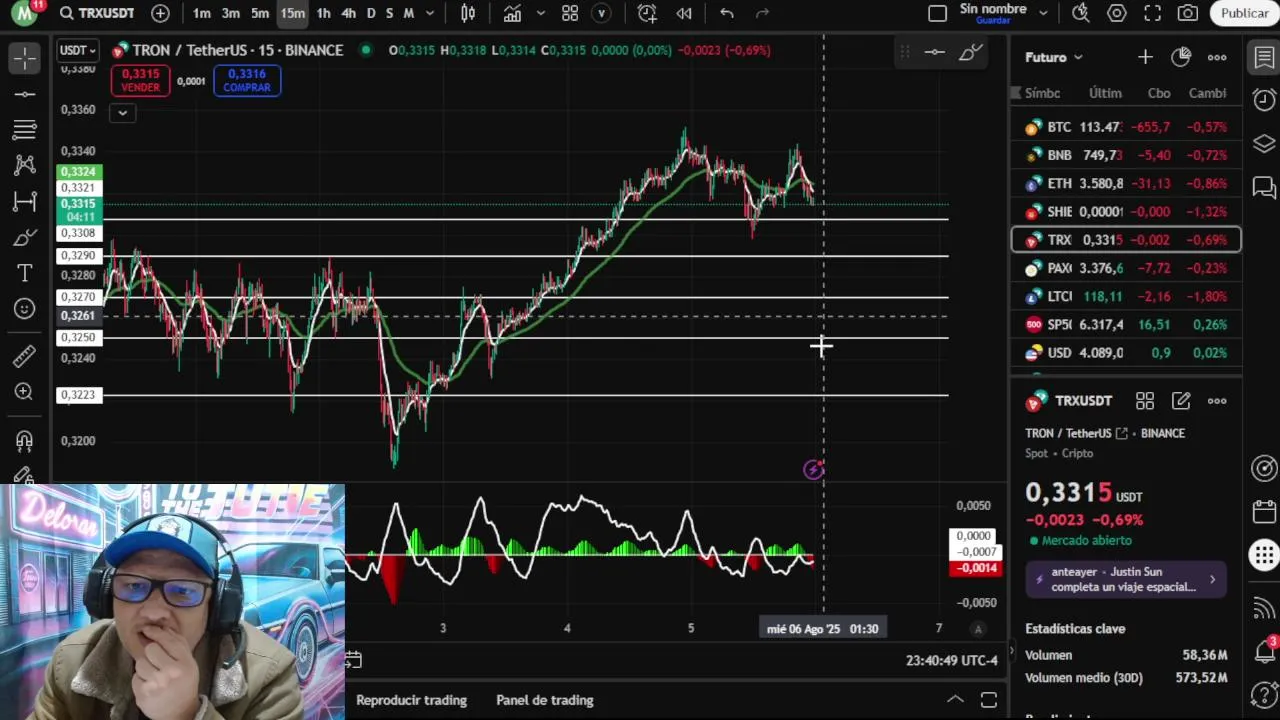This screenshot has height=720, width=1280.
Task: Open the alerts panel in right sidebar
Action: (1264, 99)
